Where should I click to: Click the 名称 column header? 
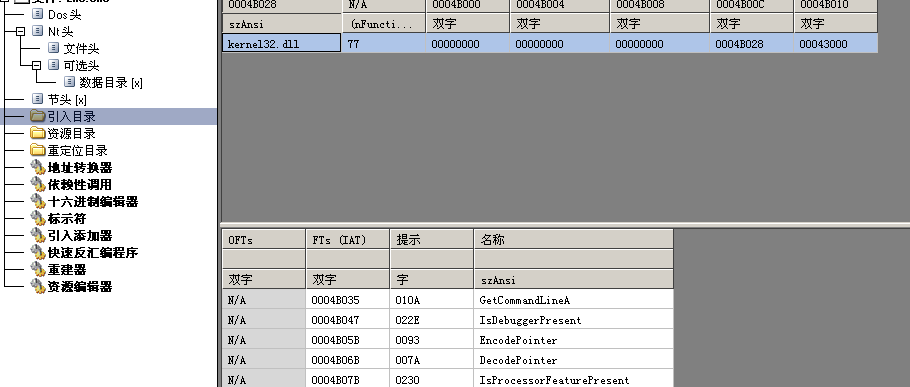click(573, 239)
